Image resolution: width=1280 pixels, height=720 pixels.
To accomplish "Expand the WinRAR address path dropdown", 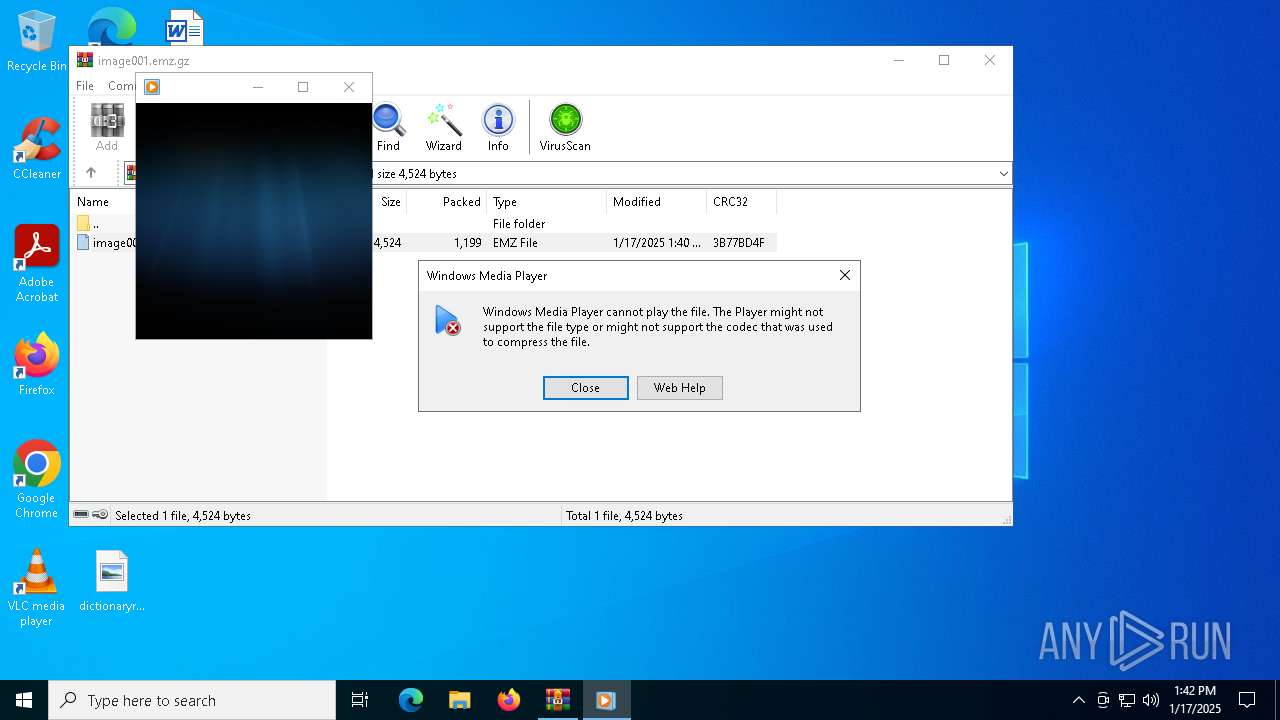I will point(1003,174).
